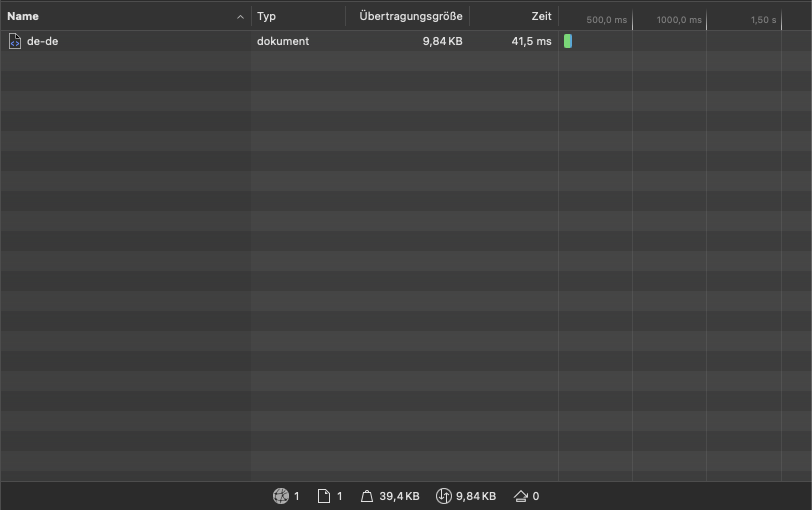Sort by Übertragungsgröße column header
The height and width of the screenshot is (510, 812).
pyautogui.click(x=410, y=17)
